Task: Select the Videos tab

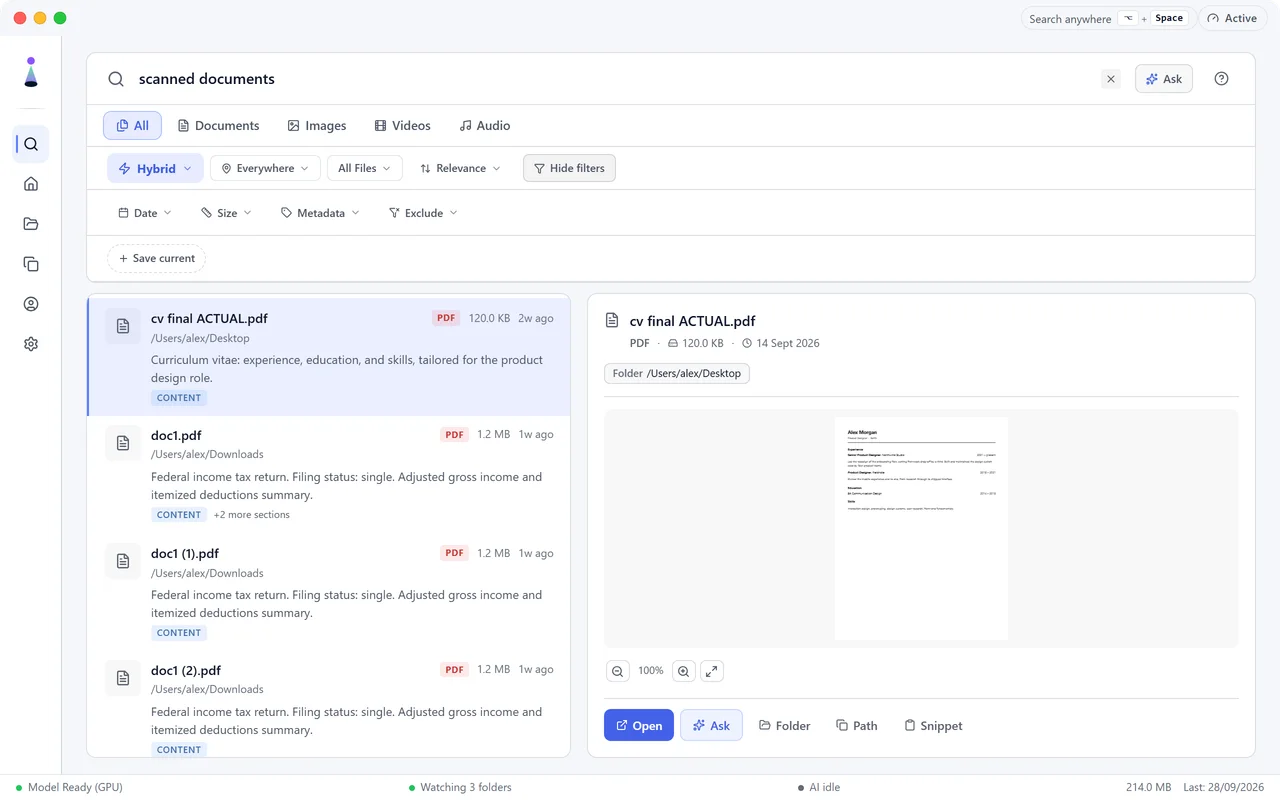Action: pyautogui.click(x=402, y=125)
